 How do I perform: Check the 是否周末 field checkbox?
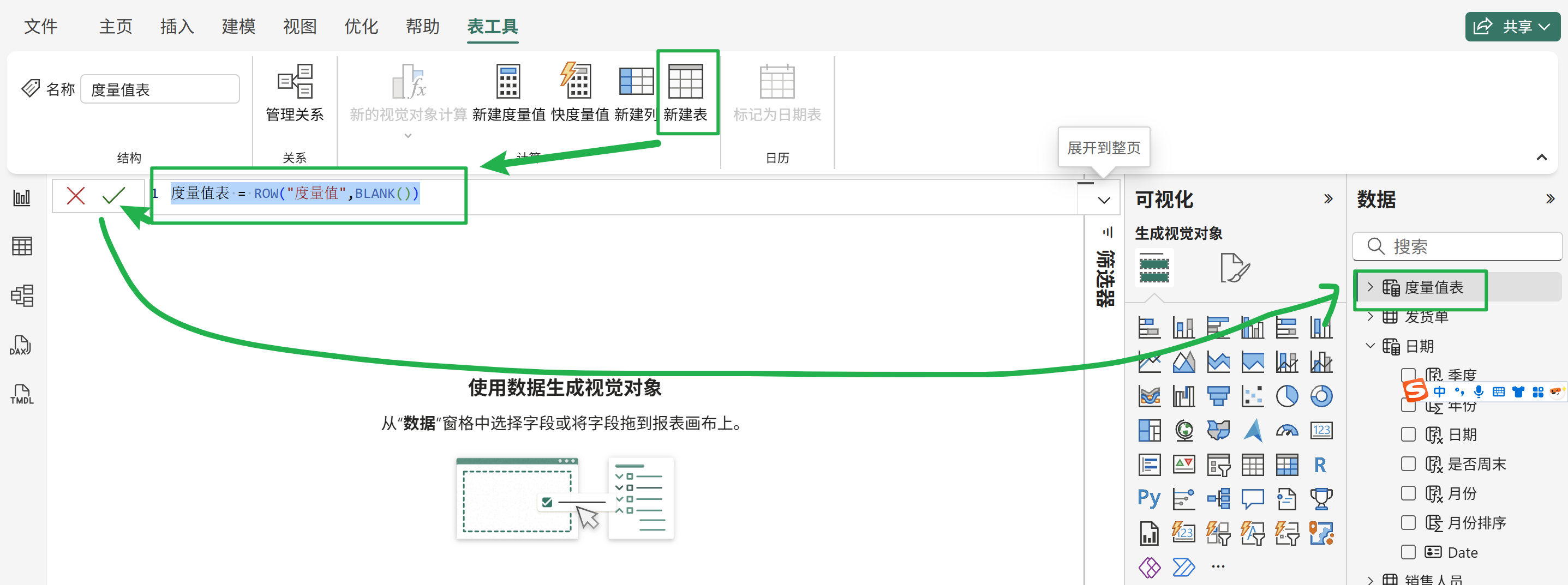1408,464
